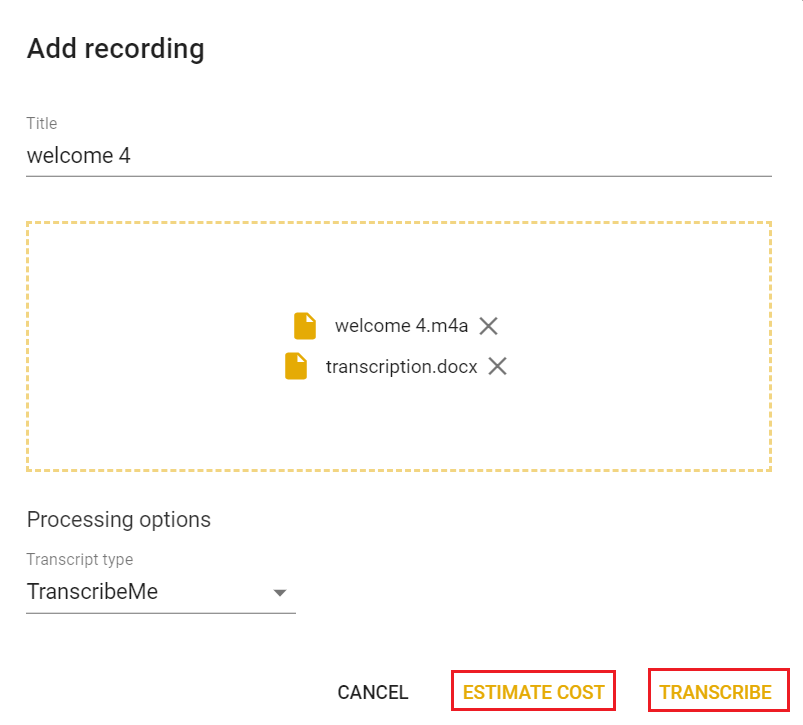Remove the transcription.docx attachment
Image resolution: width=803 pixels, height=725 pixels.
pyautogui.click(x=497, y=366)
